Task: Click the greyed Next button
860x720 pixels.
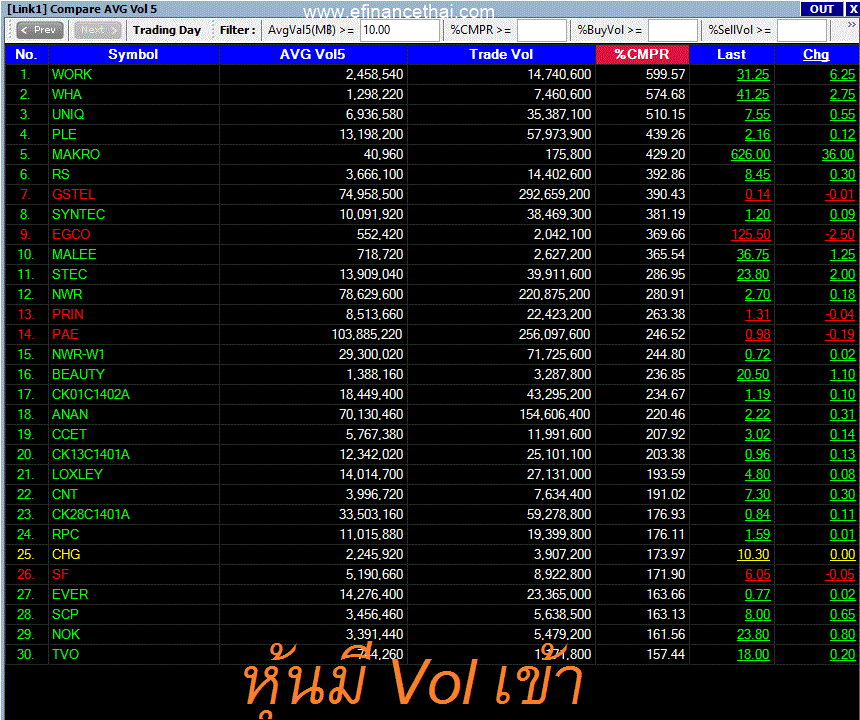Action: point(98,30)
